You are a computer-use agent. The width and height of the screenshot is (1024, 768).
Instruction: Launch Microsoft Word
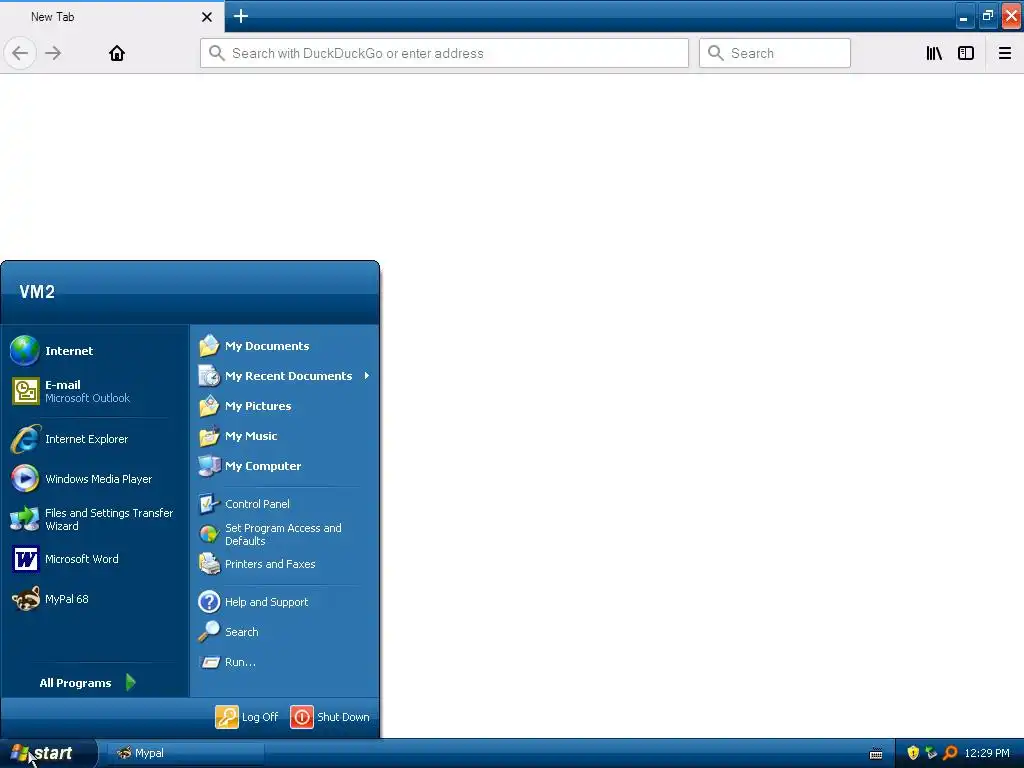click(x=95, y=559)
